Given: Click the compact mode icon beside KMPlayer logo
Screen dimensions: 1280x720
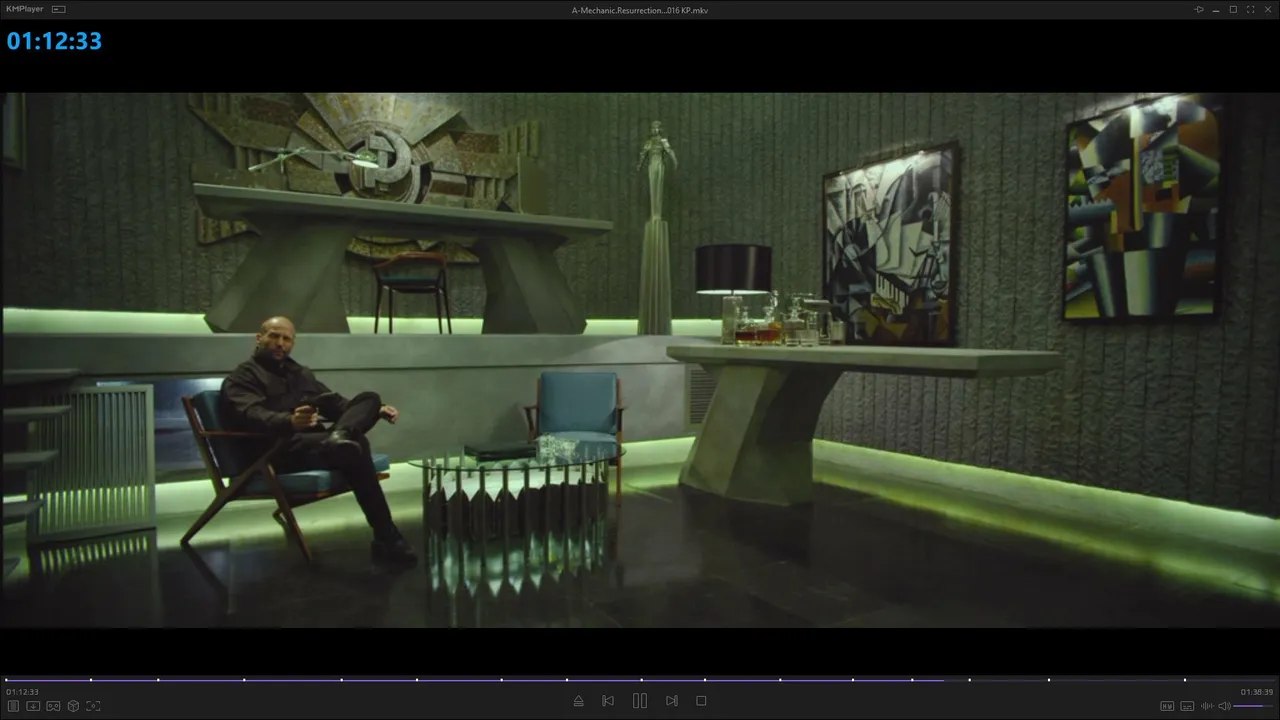Looking at the screenshot, I should tap(58, 9).
